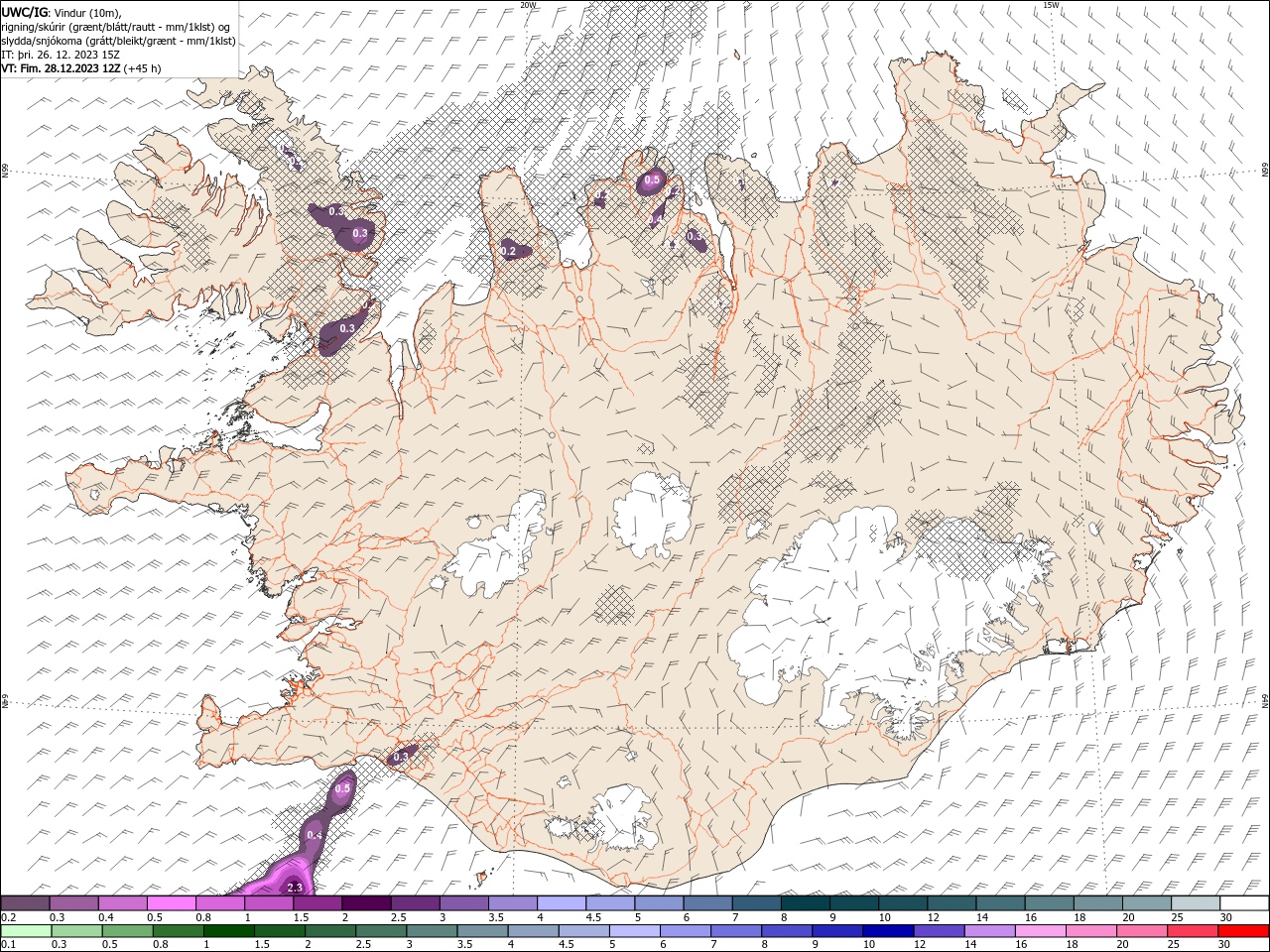Pick the darkest green 1–1.5 lower-scale swatch
This screenshot has height=952, width=1270.
[x=229, y=931]
